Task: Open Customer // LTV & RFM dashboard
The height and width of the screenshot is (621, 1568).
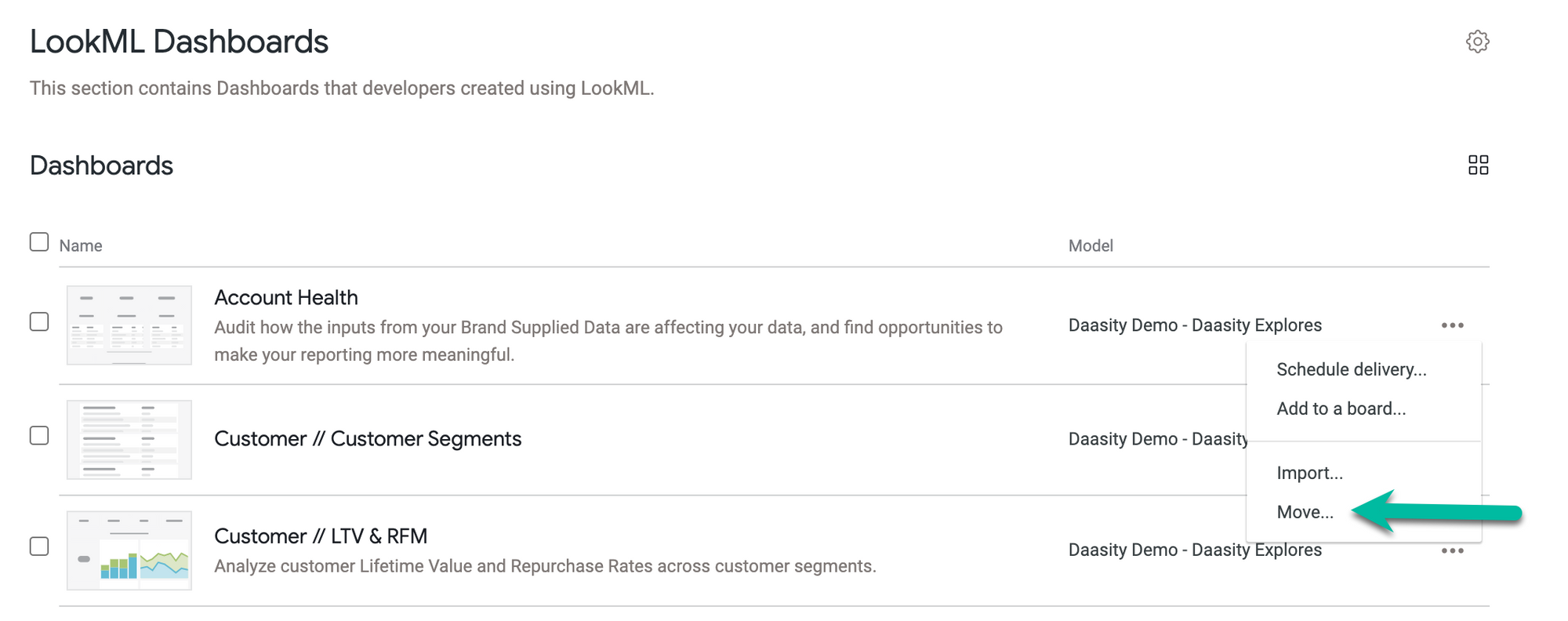Action: point(321,536)
